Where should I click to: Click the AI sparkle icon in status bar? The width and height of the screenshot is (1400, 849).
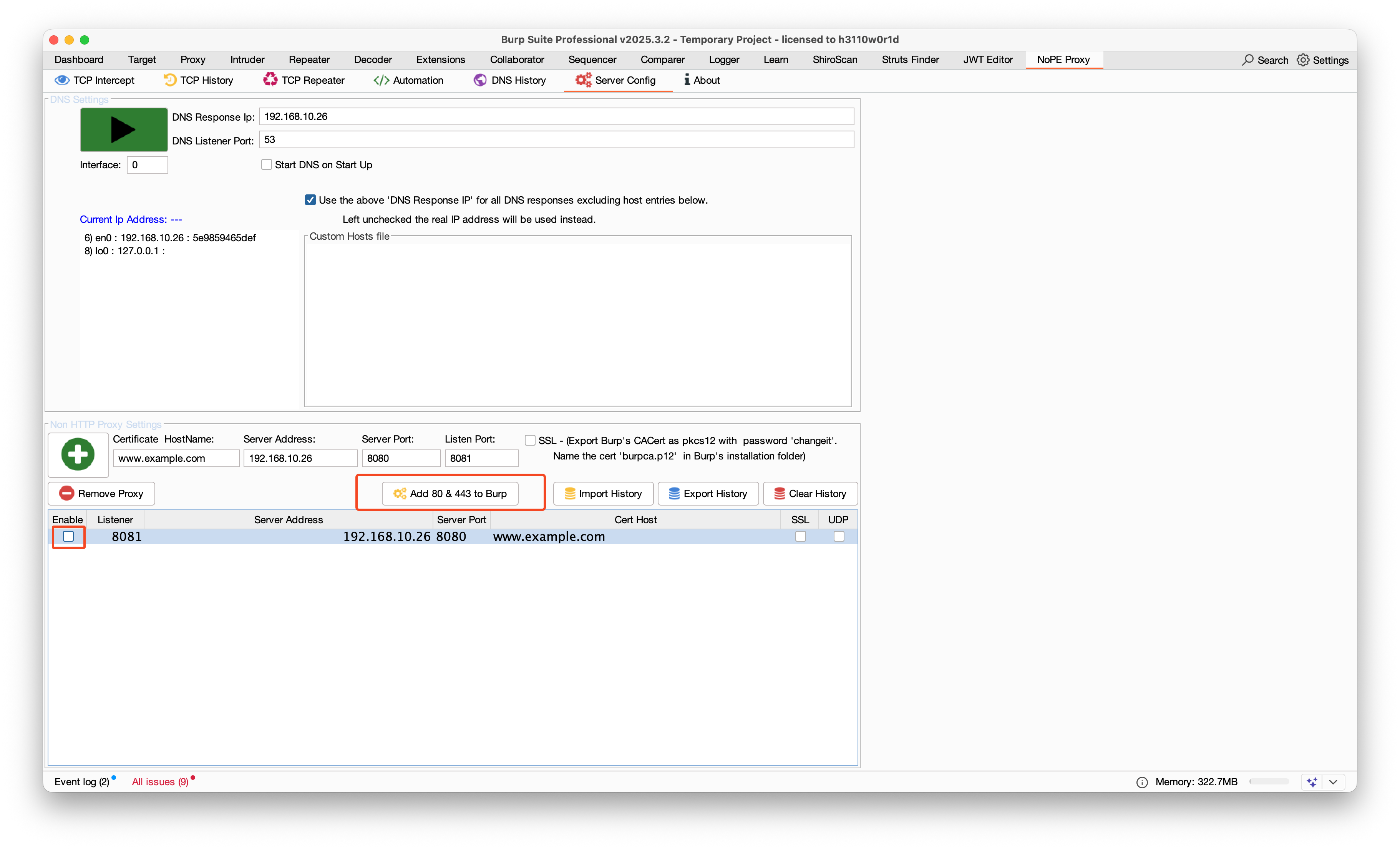point(1312,782)
